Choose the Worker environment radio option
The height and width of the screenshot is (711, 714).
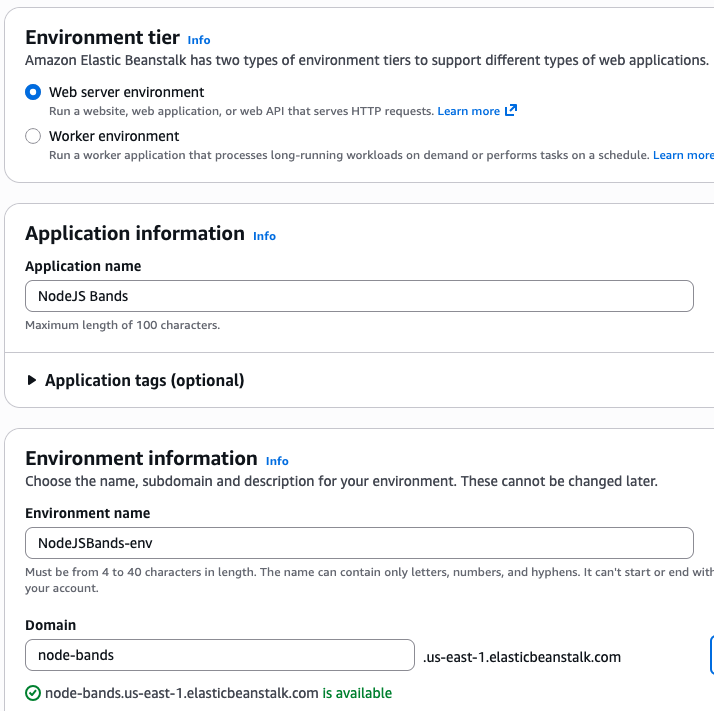click(x=33, y=136)
